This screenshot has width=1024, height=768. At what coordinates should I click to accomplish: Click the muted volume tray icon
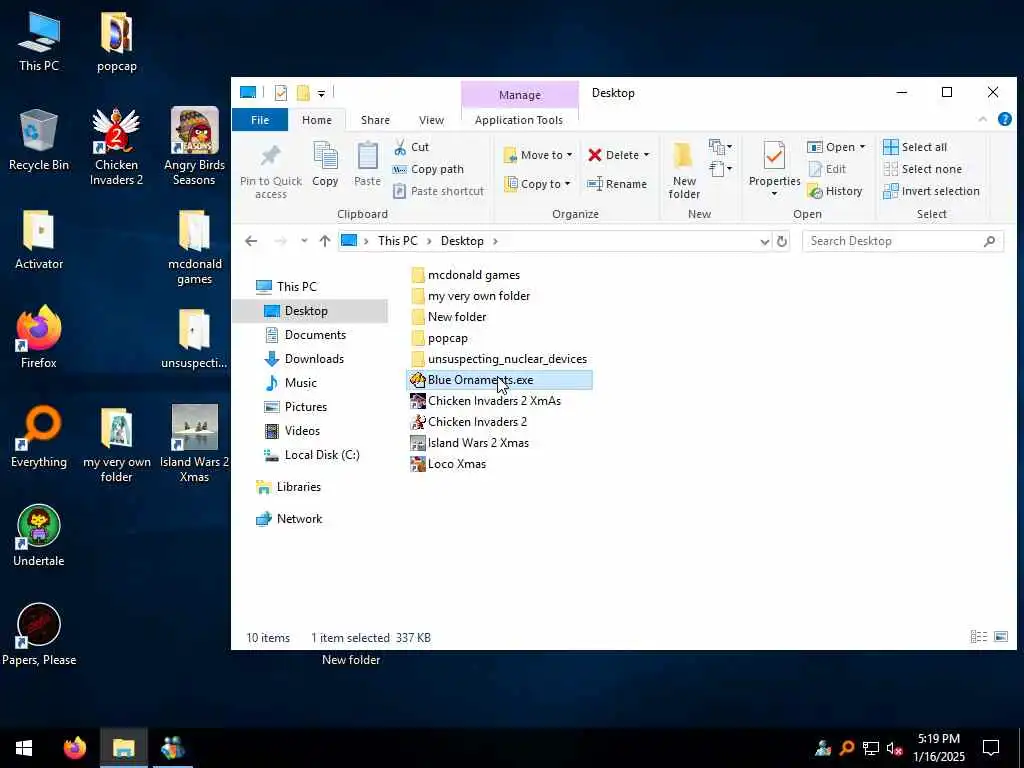pyautogui.click(x=894, y=748)
